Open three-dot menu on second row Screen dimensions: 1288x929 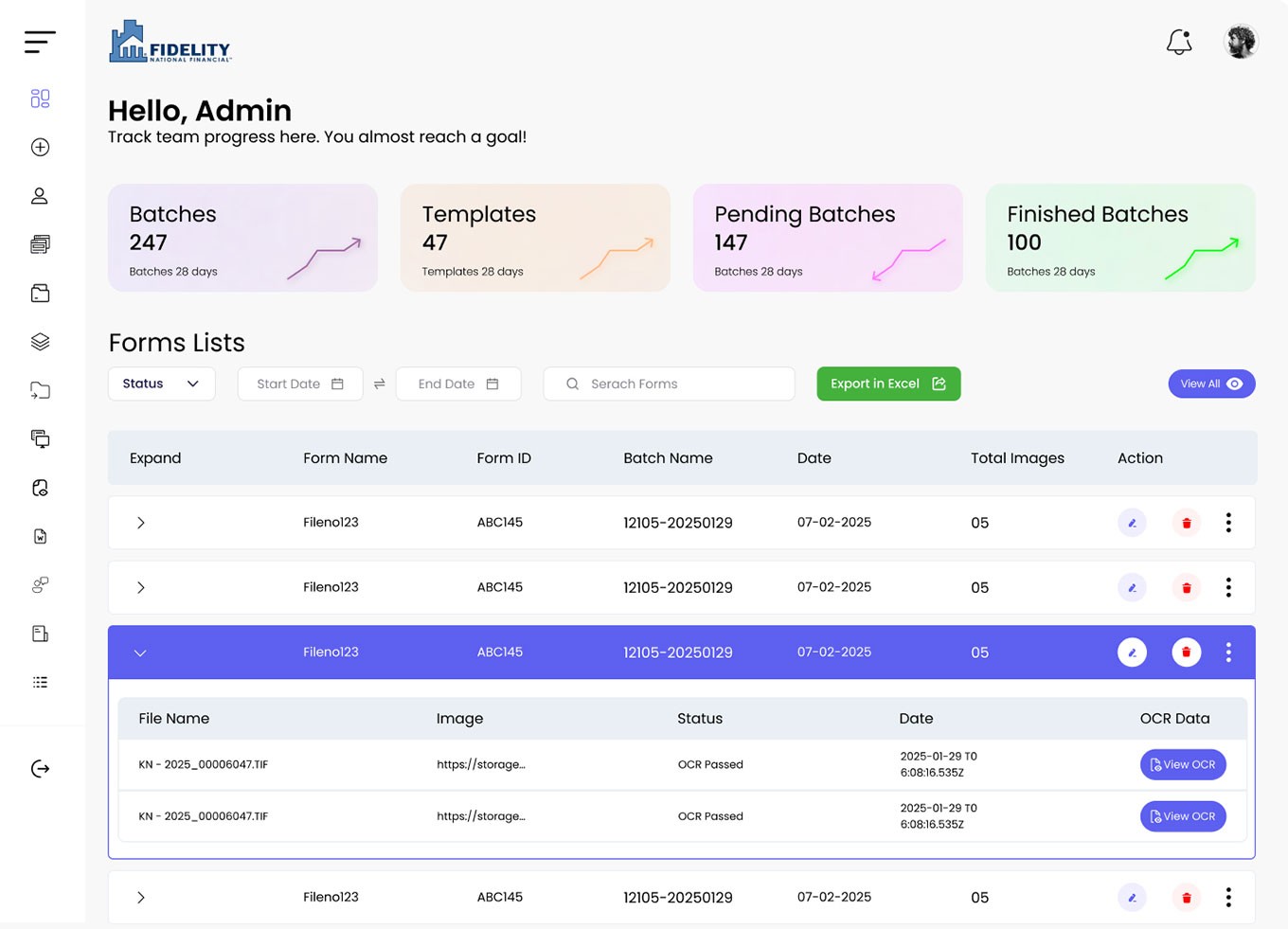(x=1228, y=588)
